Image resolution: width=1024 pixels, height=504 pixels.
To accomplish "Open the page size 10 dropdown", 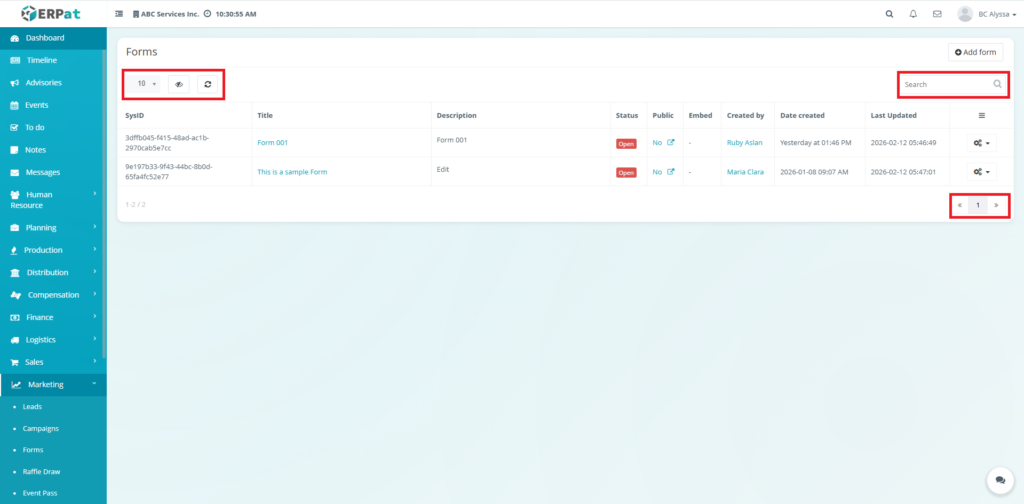I will (x=146, y=84).
